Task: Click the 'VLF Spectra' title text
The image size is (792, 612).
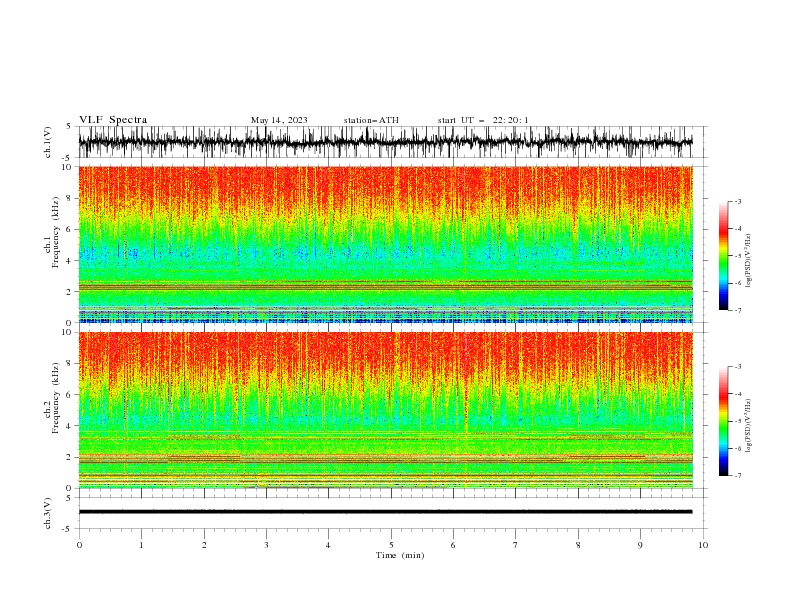Action: pos(113,120)
